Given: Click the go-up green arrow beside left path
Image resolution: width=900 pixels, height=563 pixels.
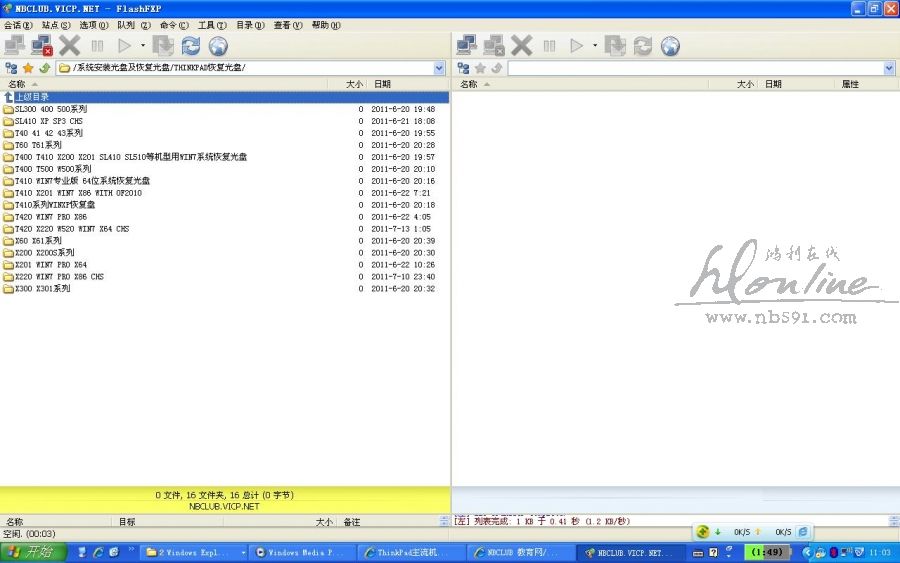Looking at the screenshot, I should click(x=45, y=68).
